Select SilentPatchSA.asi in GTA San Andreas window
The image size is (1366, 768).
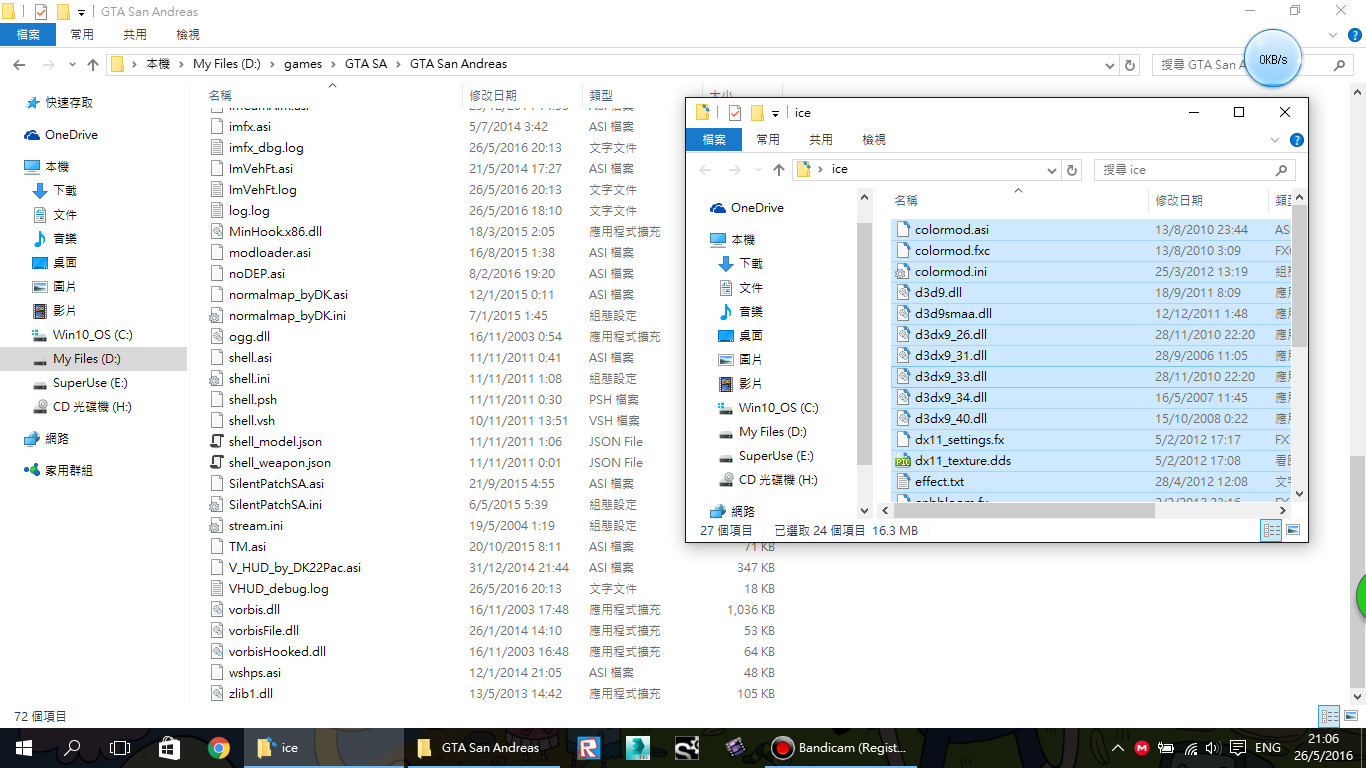[x=276, y=484]
